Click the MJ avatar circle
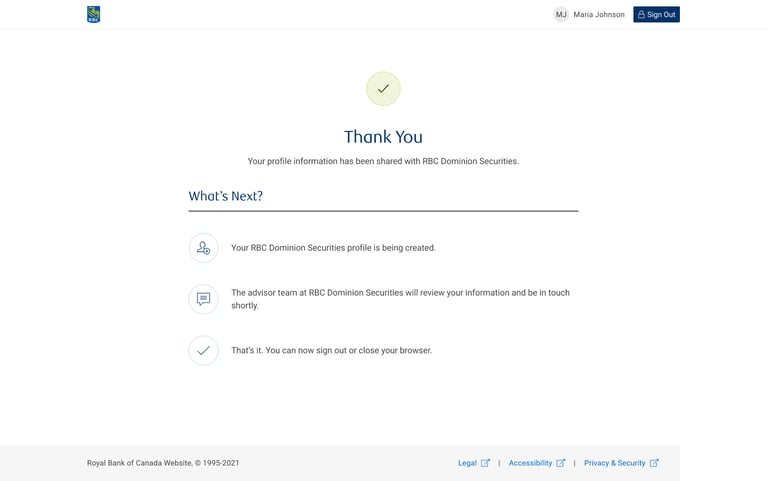Screen dimensions: 768x481 (x=561, y=15)
